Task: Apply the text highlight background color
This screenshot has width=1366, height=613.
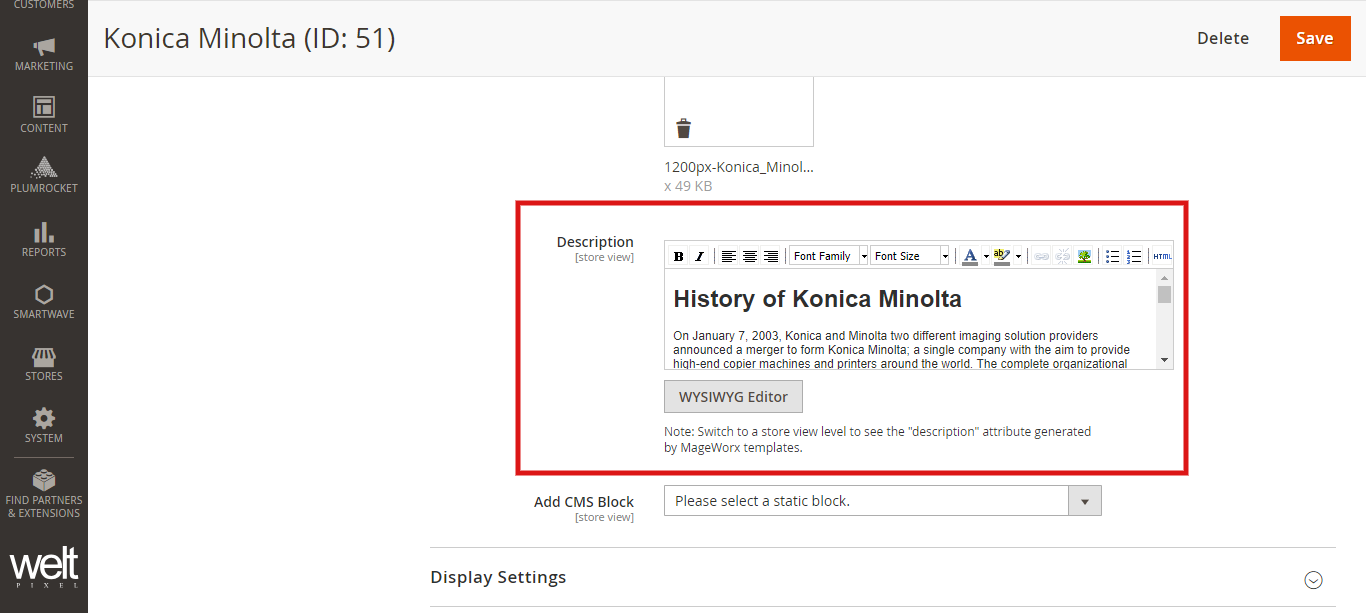Action: [1002, 257]
